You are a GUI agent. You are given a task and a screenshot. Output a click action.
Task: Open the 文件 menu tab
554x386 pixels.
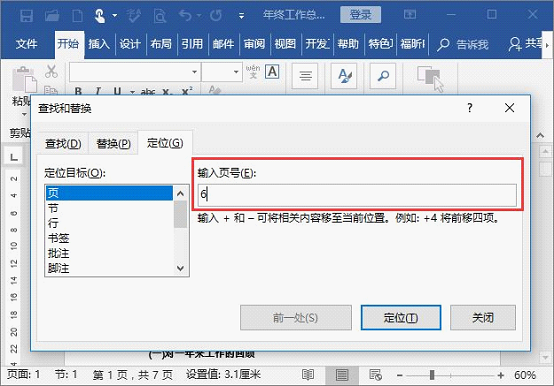click(26, 44)
